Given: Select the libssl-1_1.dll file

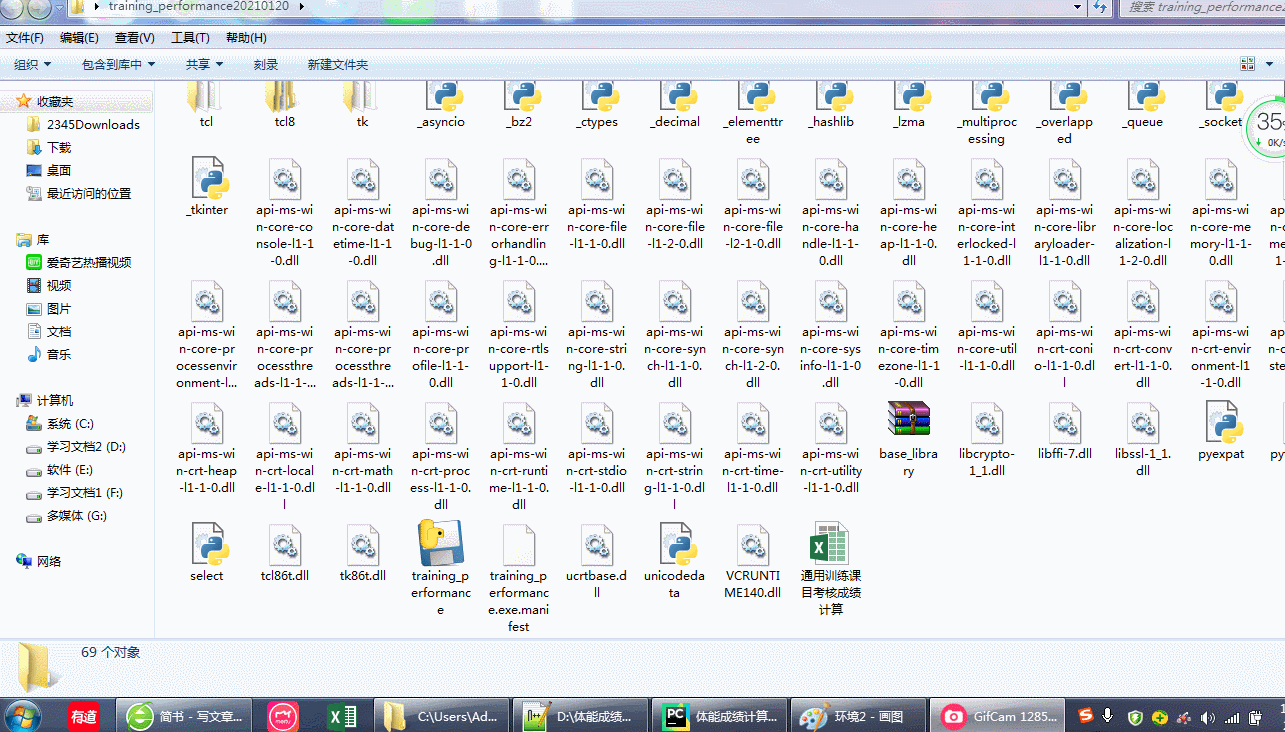Looking at the screenshot, I should [x=1143, y=439].
